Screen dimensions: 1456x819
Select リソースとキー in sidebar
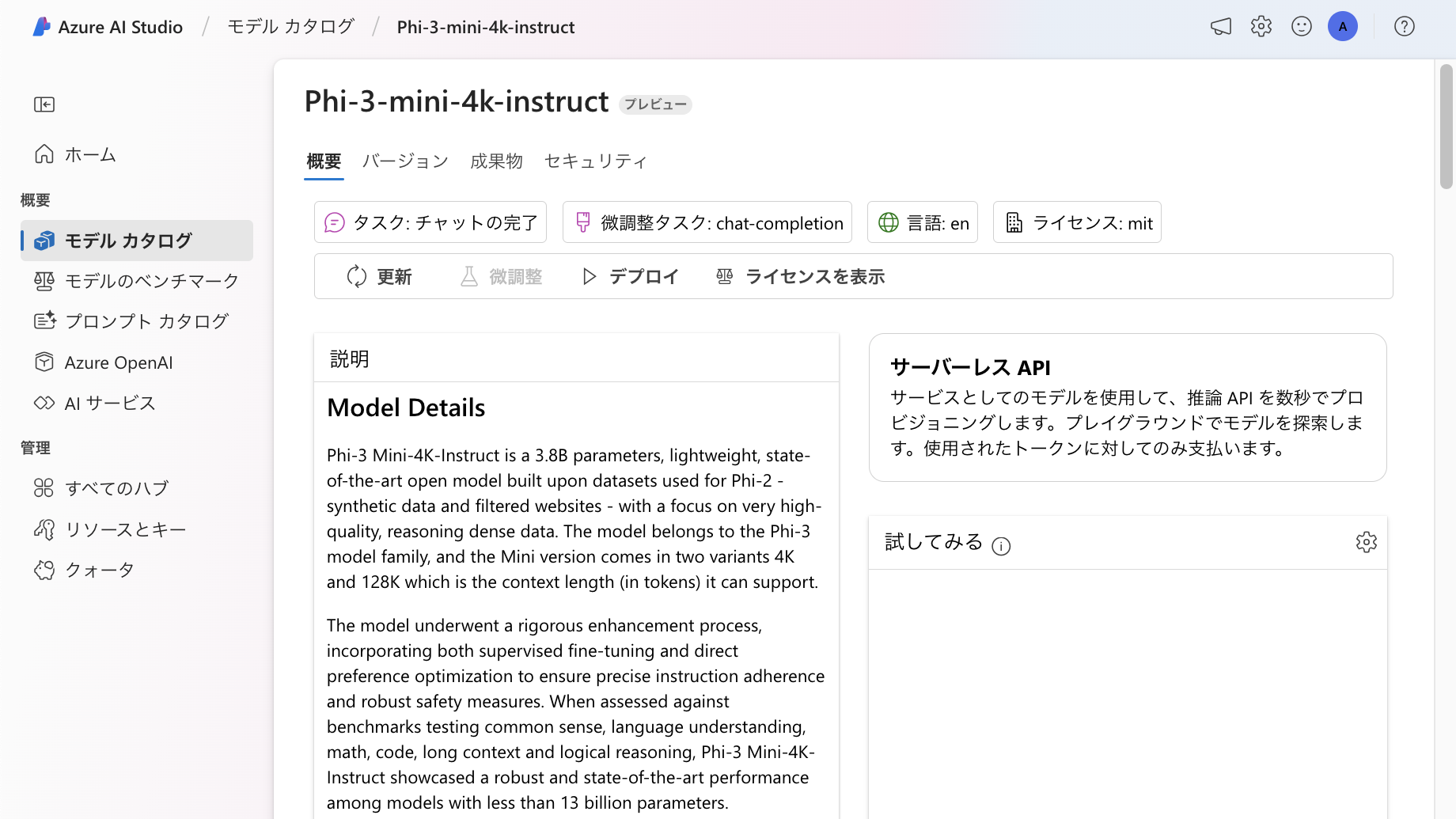(x=137, y=529)
